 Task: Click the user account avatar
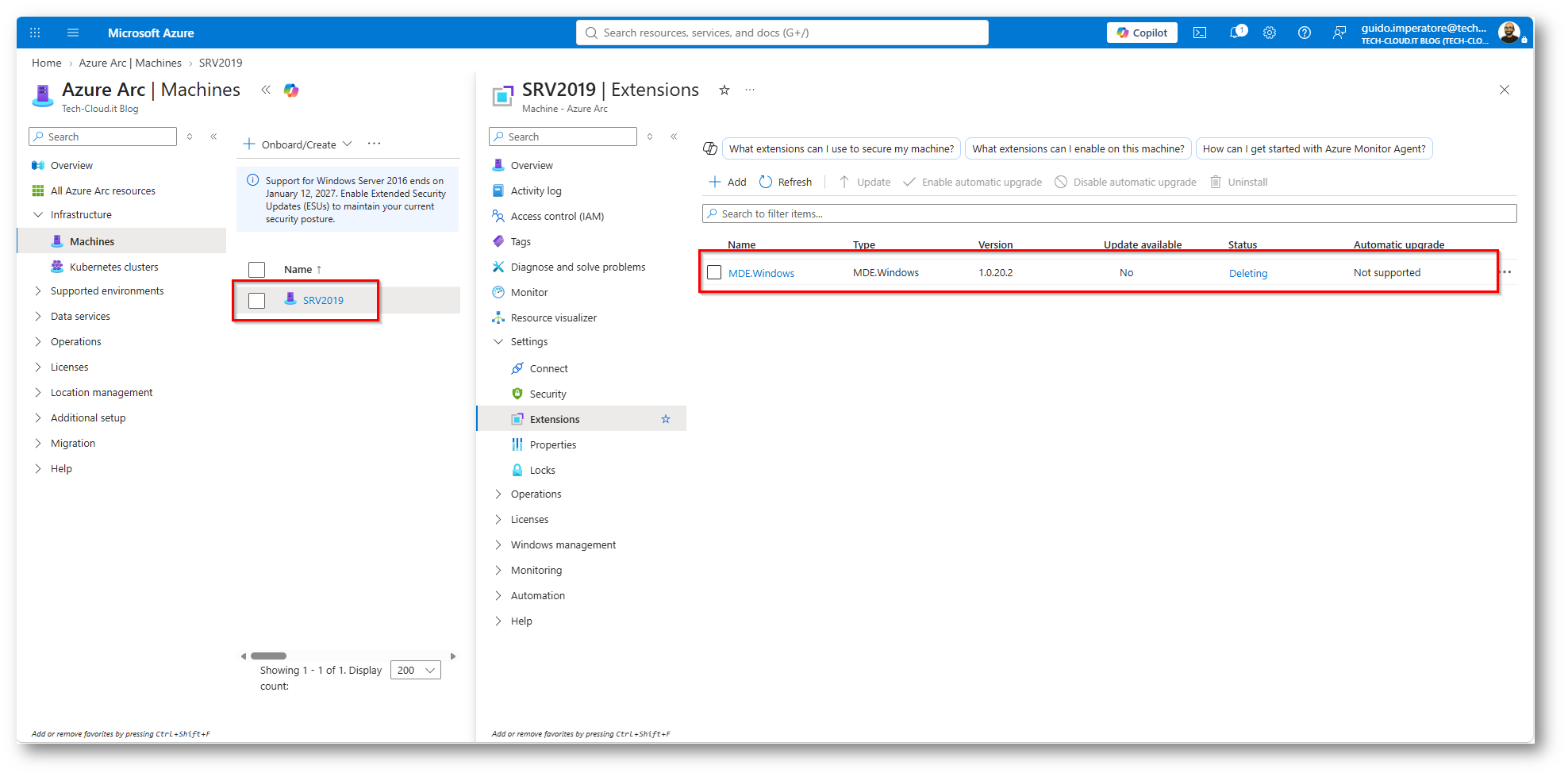tap(1508, 33)
